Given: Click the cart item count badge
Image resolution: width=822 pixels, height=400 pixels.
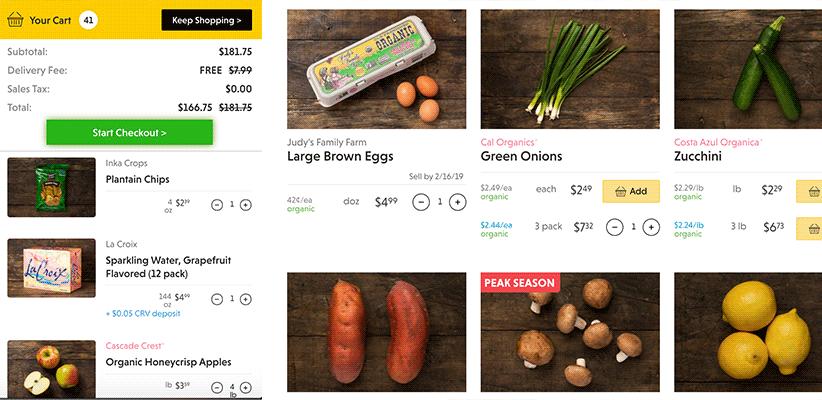Looking at the screenshot, I should 89,20.
